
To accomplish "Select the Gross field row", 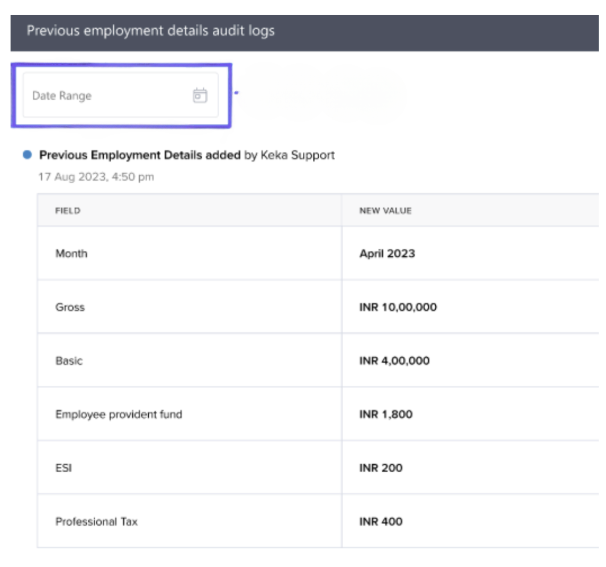I will tap(70, 307).
